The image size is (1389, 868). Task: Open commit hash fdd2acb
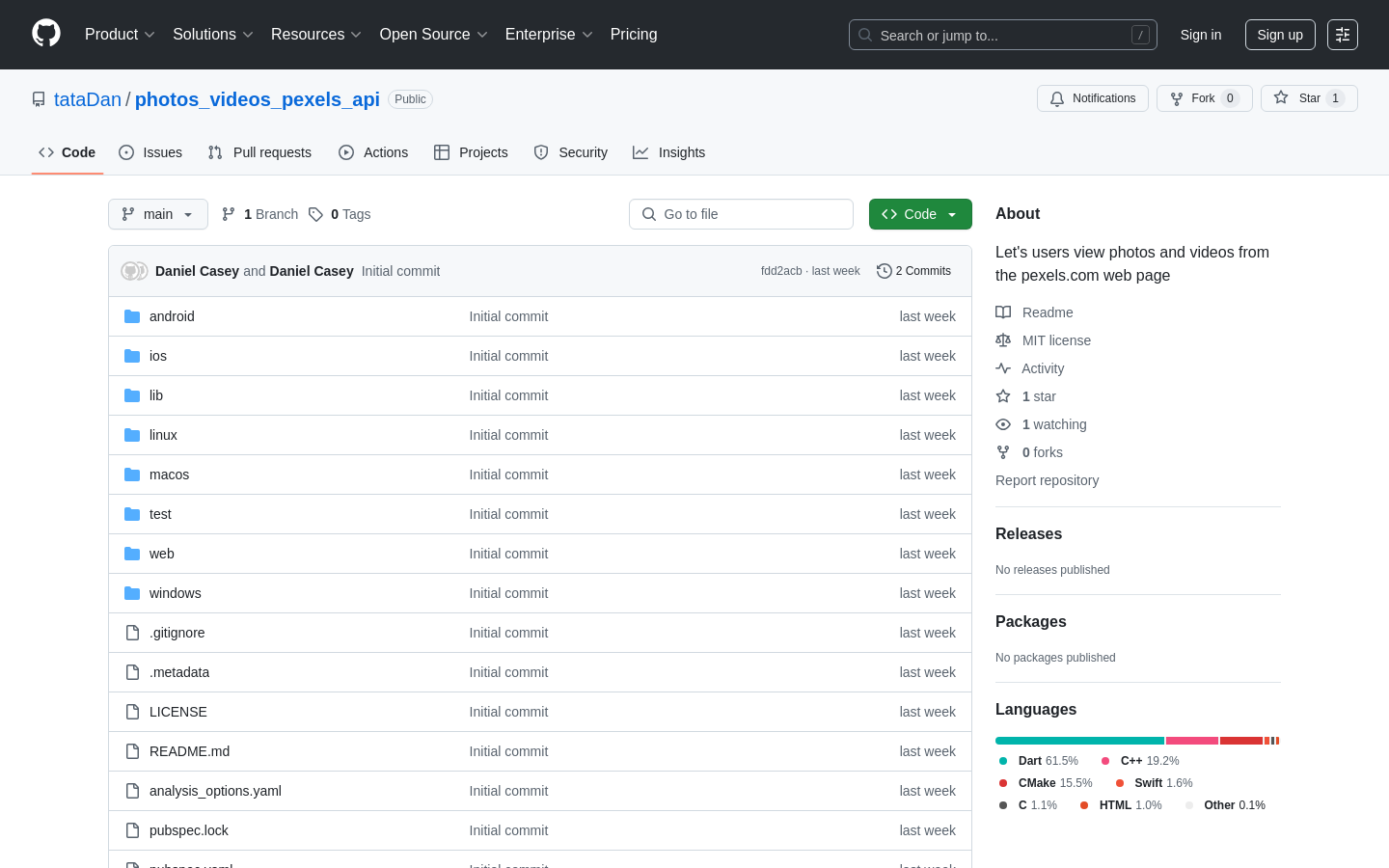pyautogui.click(x=781, y=271)
